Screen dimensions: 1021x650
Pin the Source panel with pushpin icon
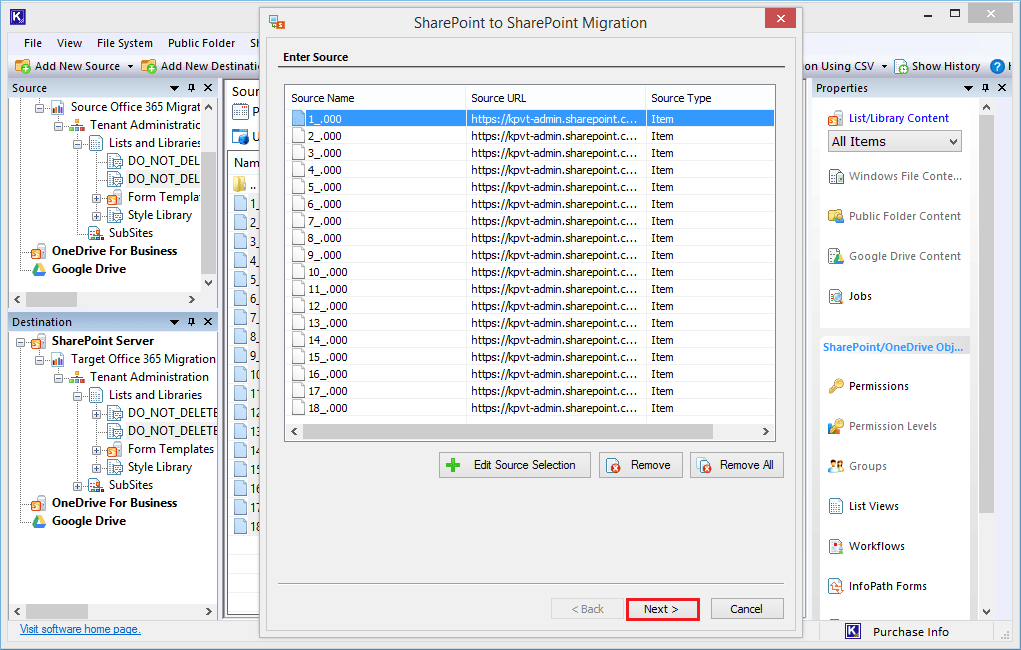coord(191,87)
